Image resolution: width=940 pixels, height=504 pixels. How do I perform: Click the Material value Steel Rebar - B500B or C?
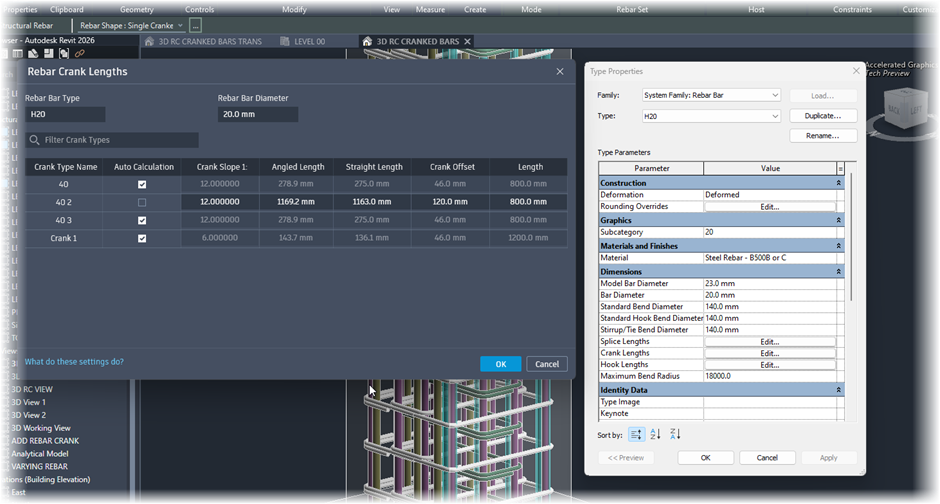770,258
